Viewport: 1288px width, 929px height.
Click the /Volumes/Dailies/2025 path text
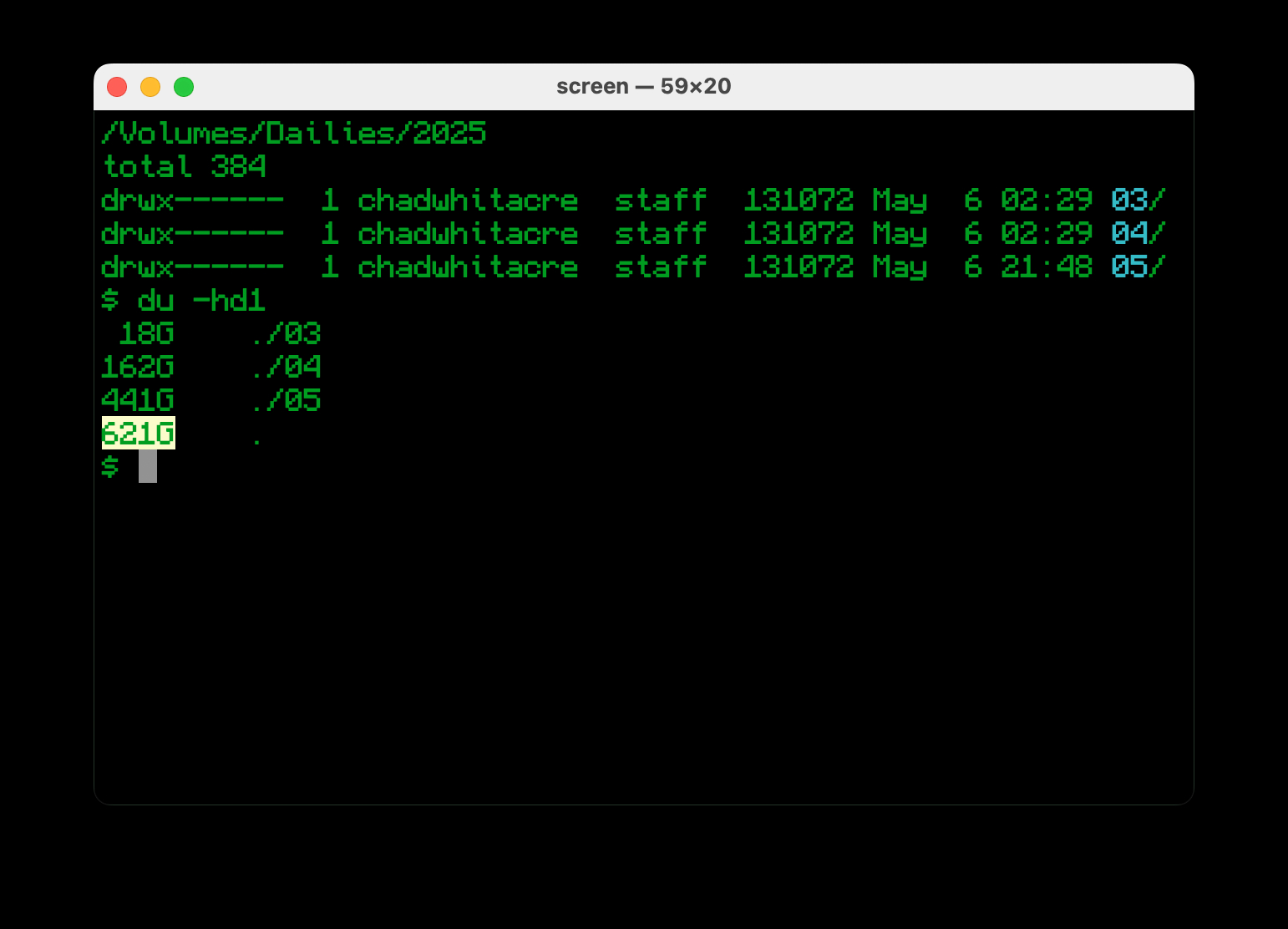click(x=293, y=134)
